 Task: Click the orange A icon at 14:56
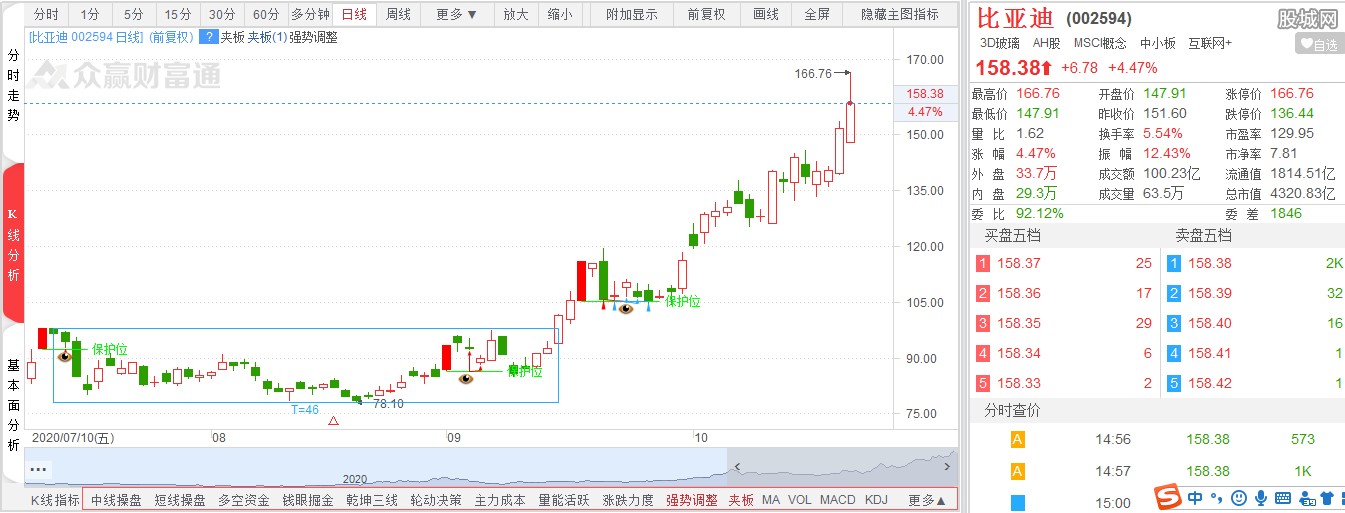click(1018, 439)
